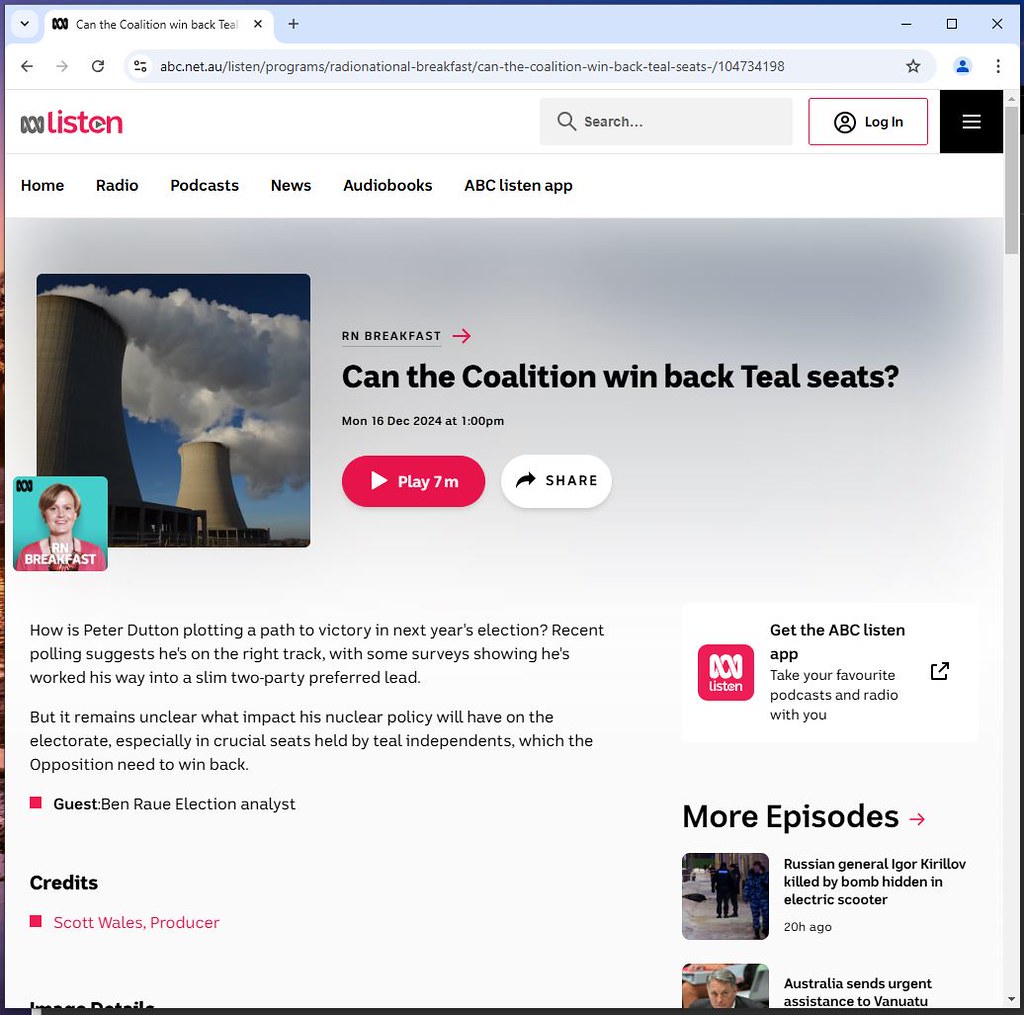
Task: Open the Audiobooks navigation item
Action: point(387,185)
